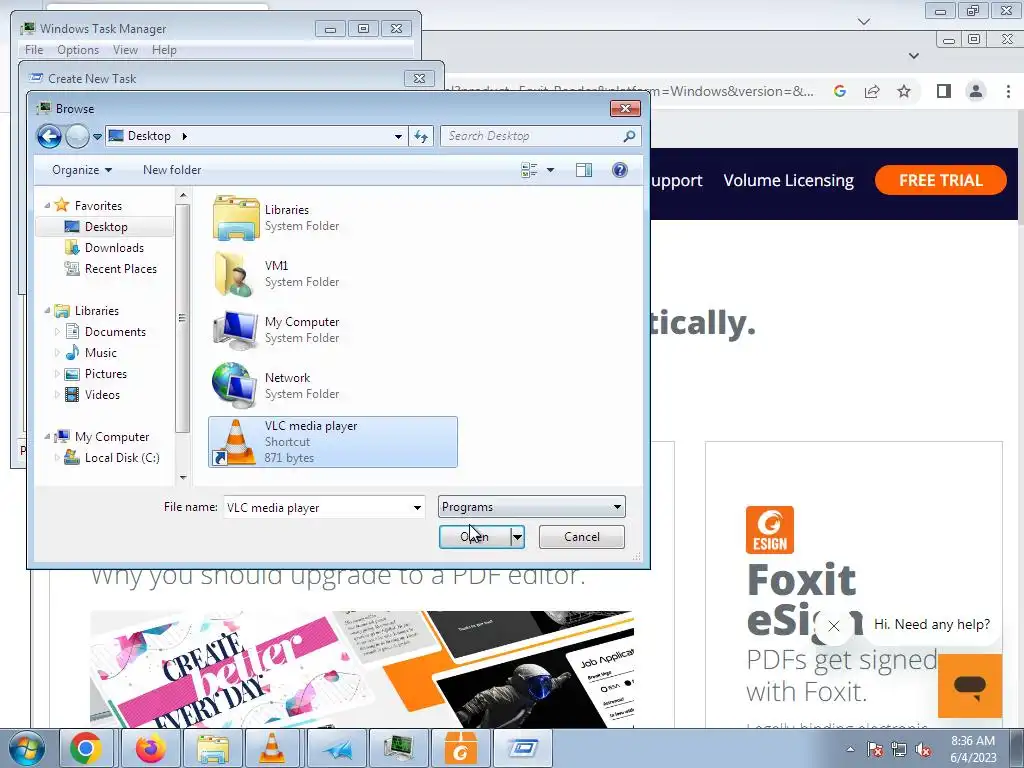Click the Windows Start orb
The height and width of the screenshot is (768, 1024).
click(x=27, y=749)
